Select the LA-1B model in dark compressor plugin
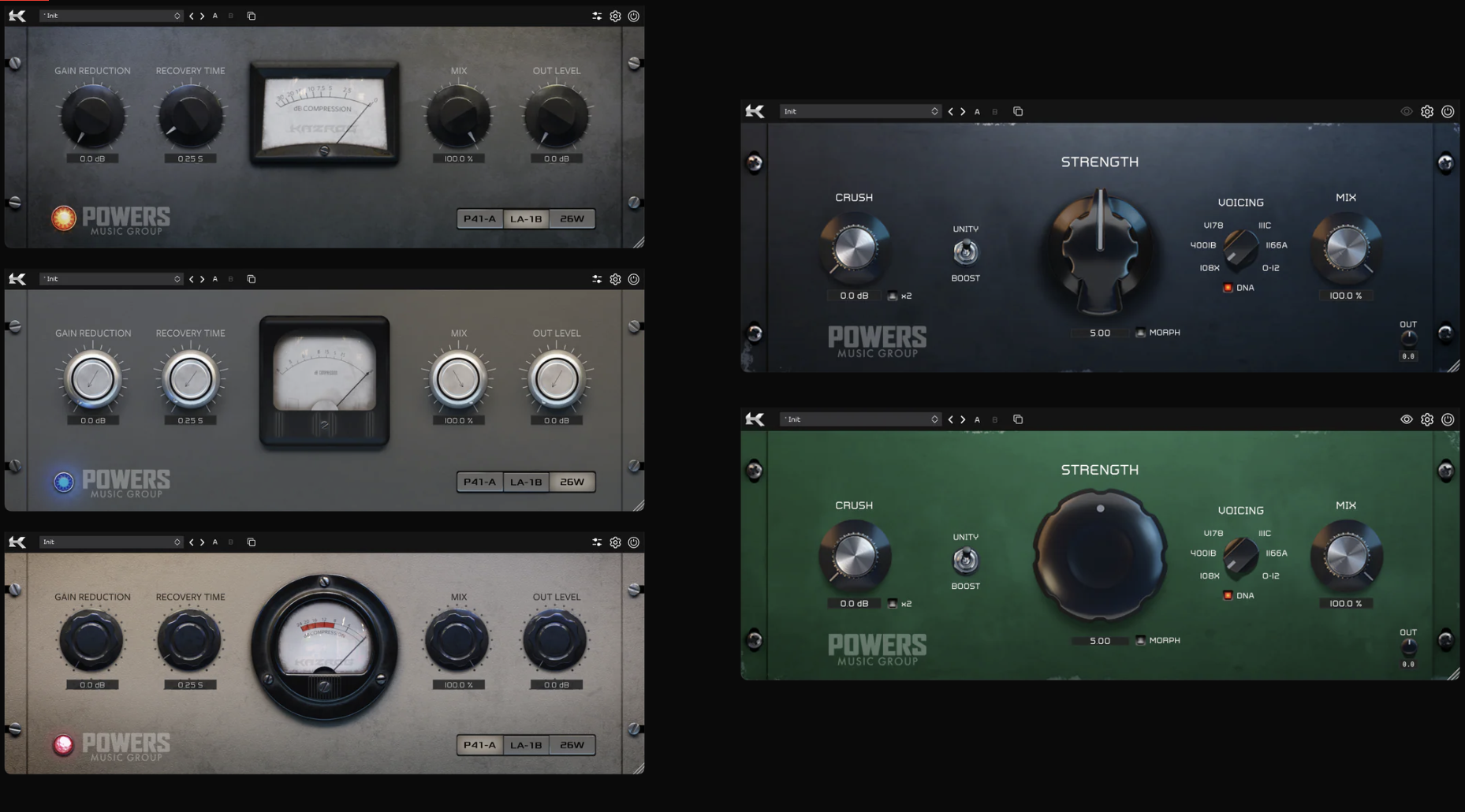The height and width of the screenshot is (812, 1465). (526, 219)
